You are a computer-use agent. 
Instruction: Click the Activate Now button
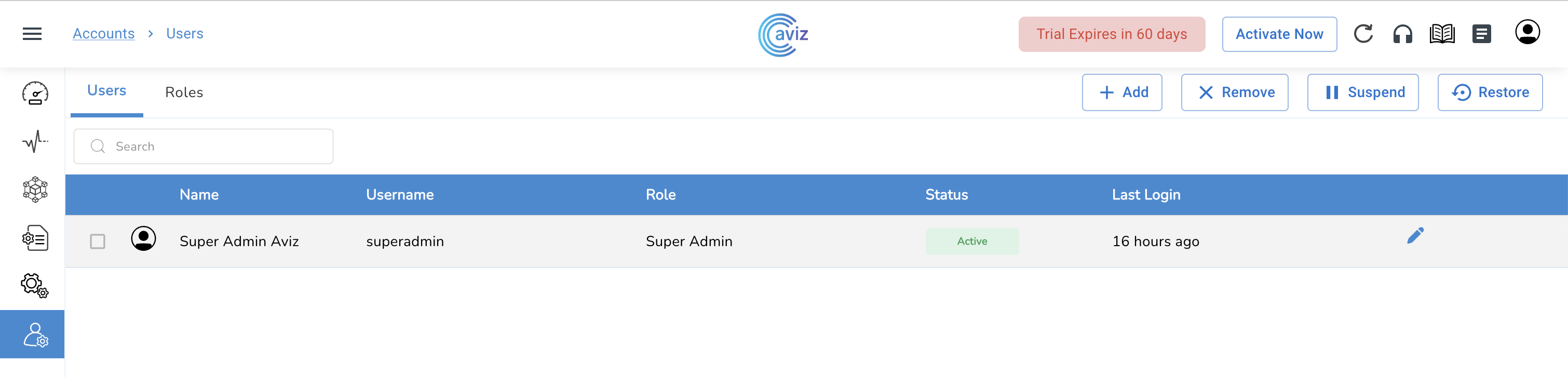tap(1279, 34)
